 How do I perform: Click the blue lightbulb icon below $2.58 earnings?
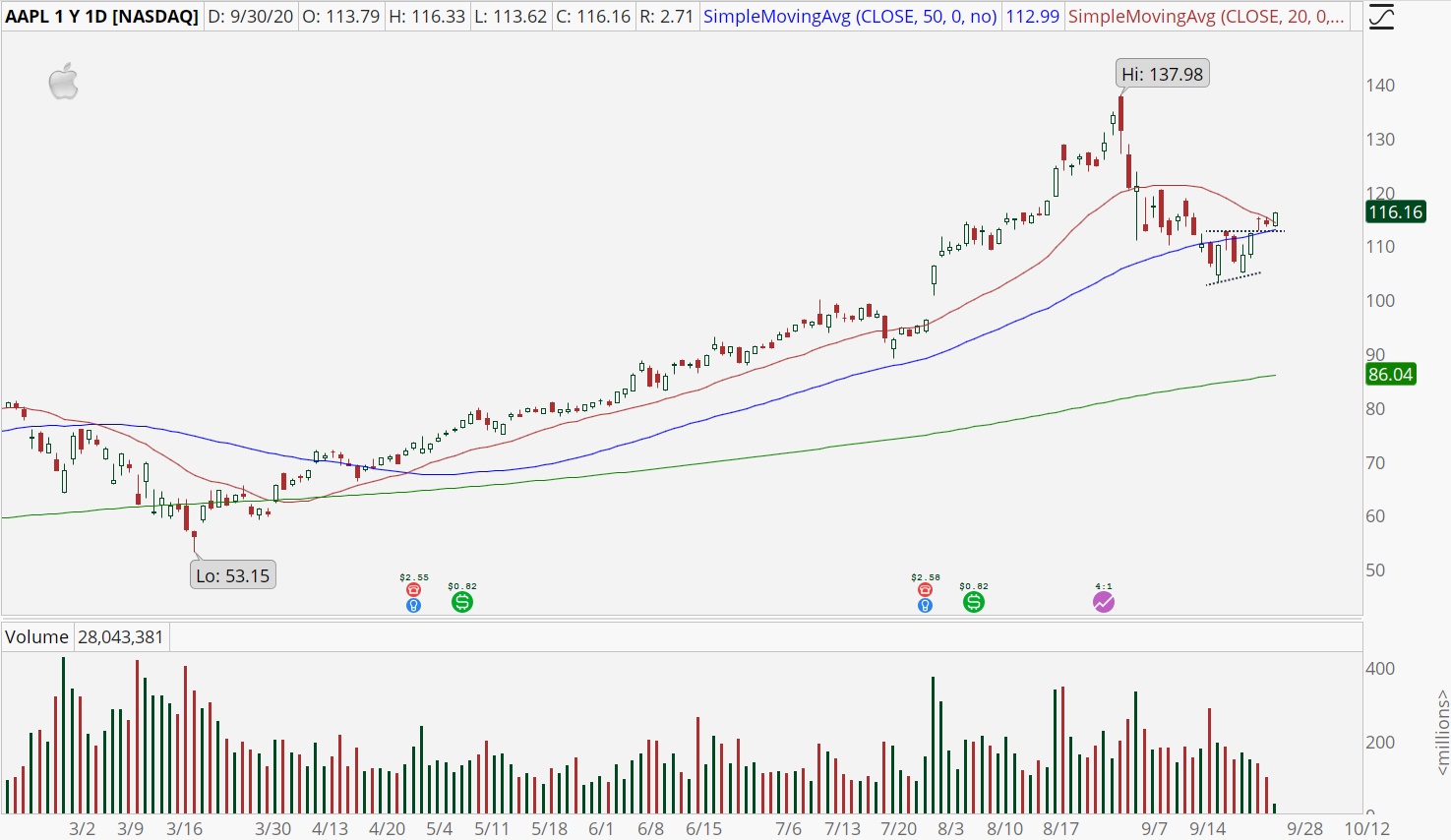point(925,605)
